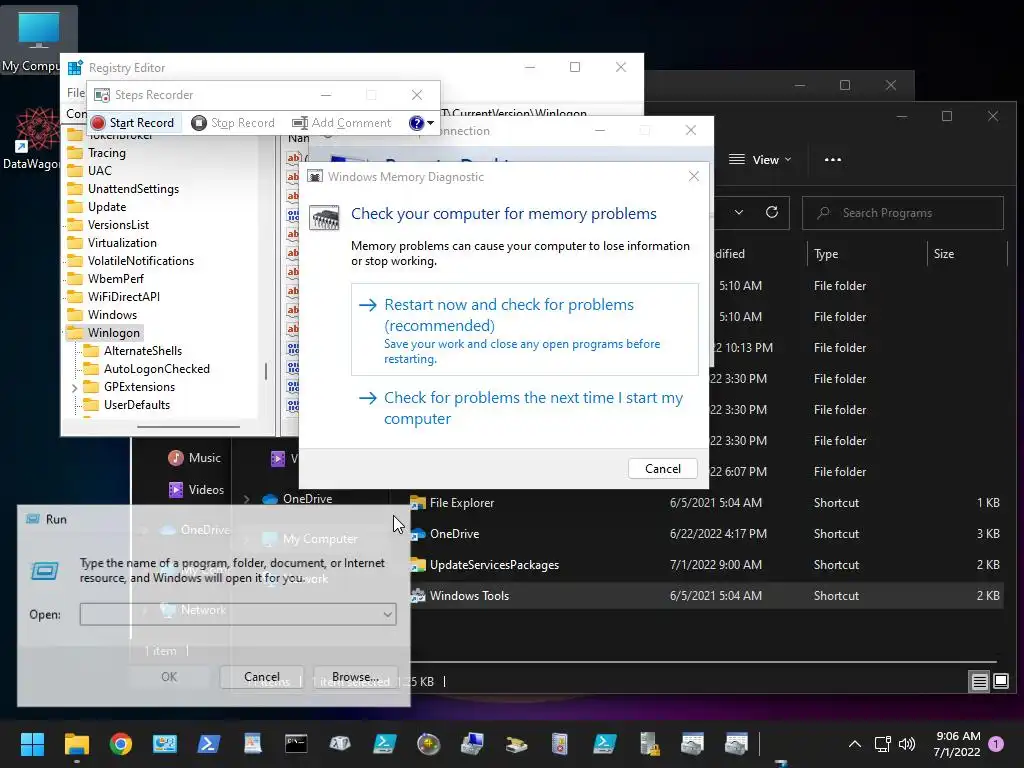Open Command Prompt from the taskbar

[296, 744]
